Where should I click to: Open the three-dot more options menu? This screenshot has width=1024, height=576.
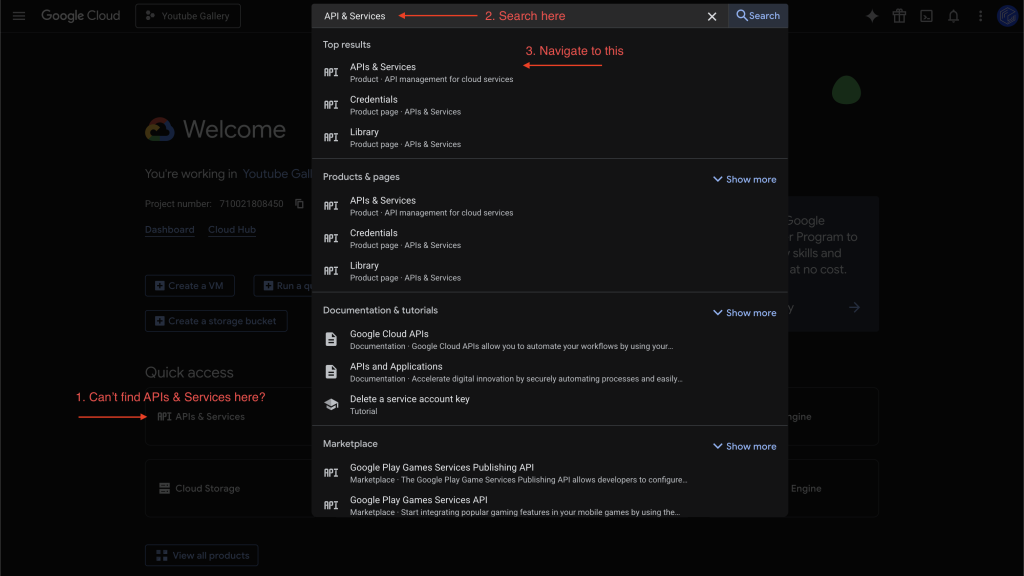pos(980,16)
